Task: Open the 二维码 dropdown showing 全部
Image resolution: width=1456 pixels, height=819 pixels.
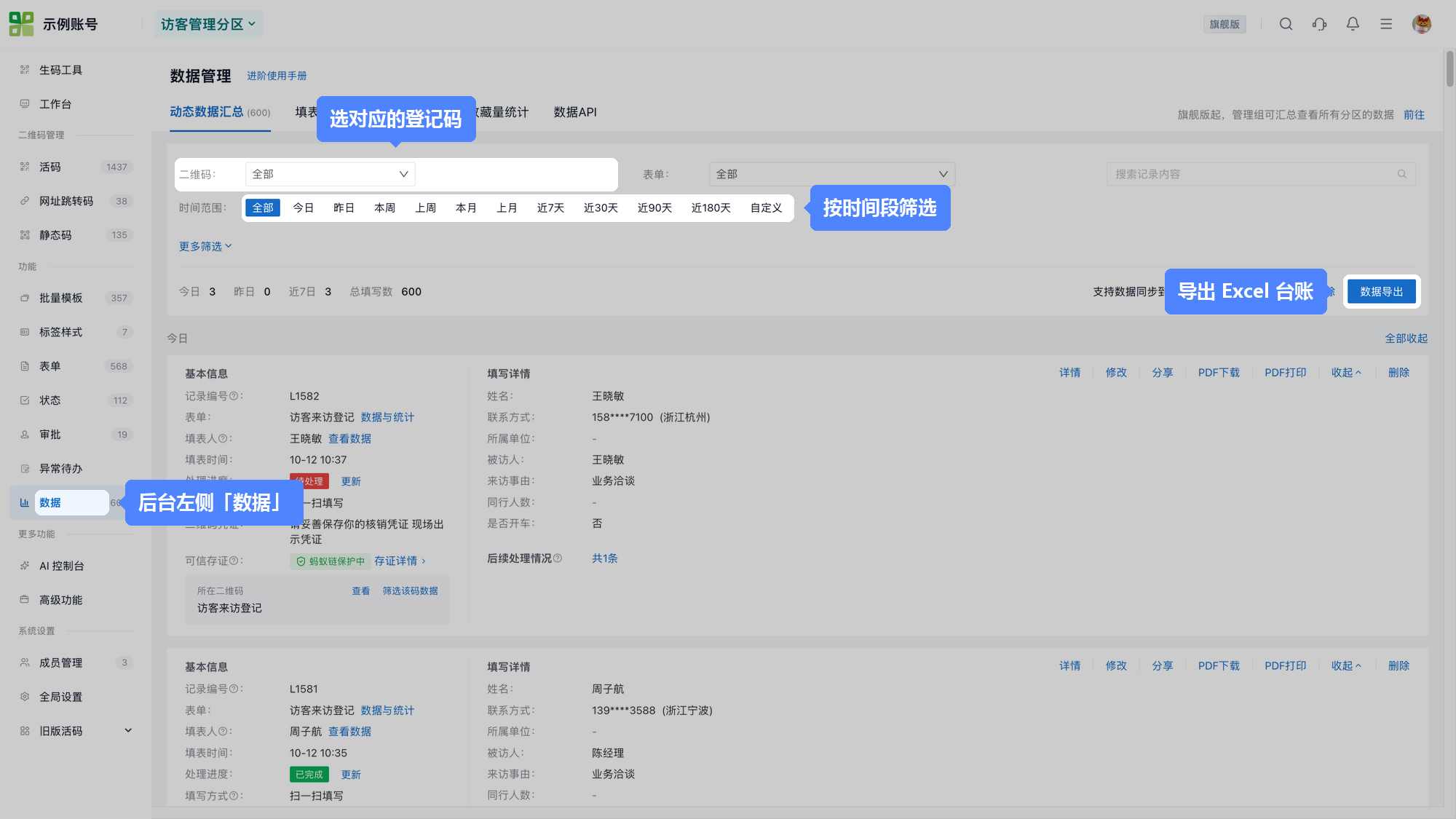Action: [x=330, y=174]
